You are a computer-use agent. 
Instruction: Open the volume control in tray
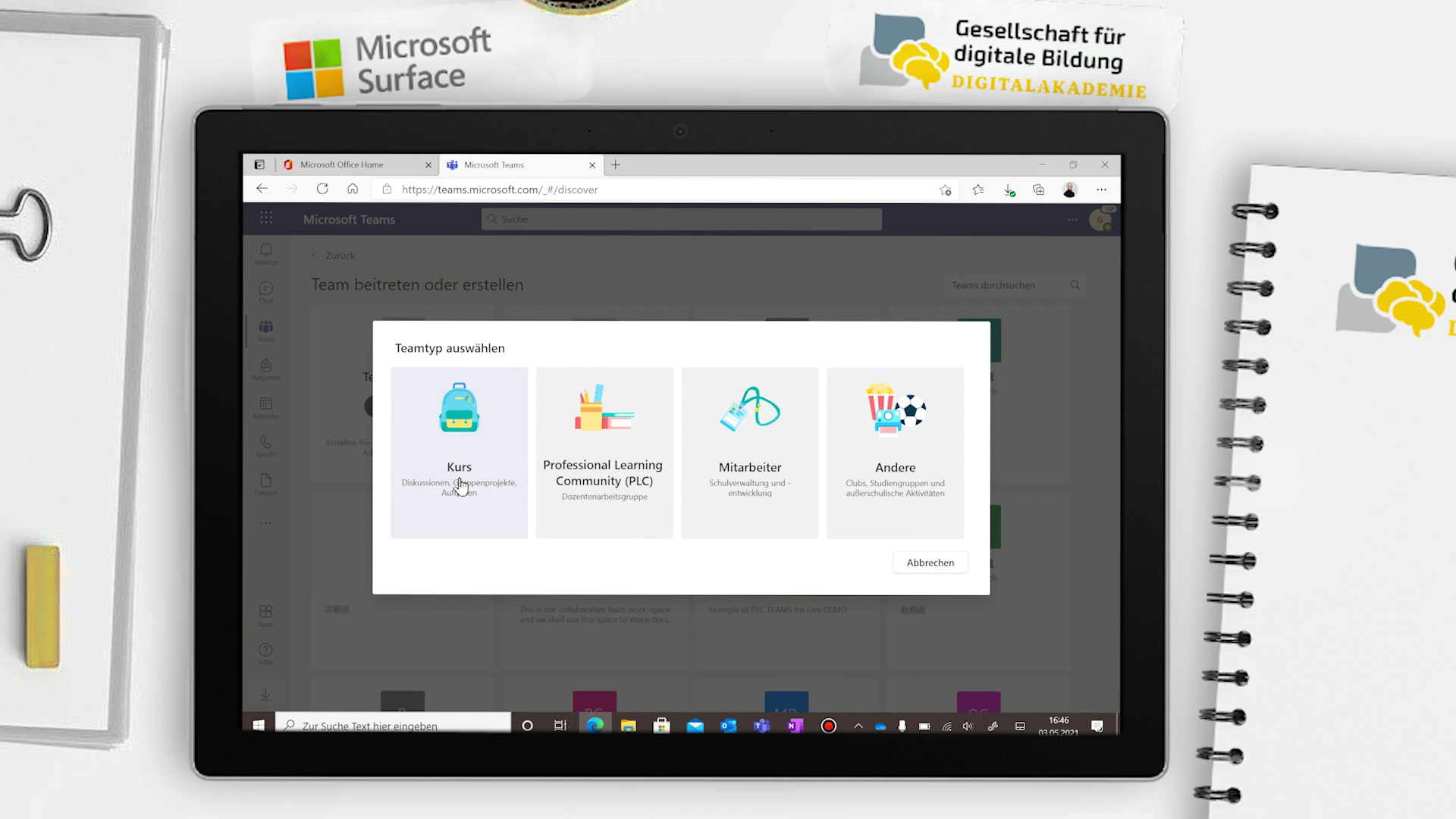pos(968,726)
